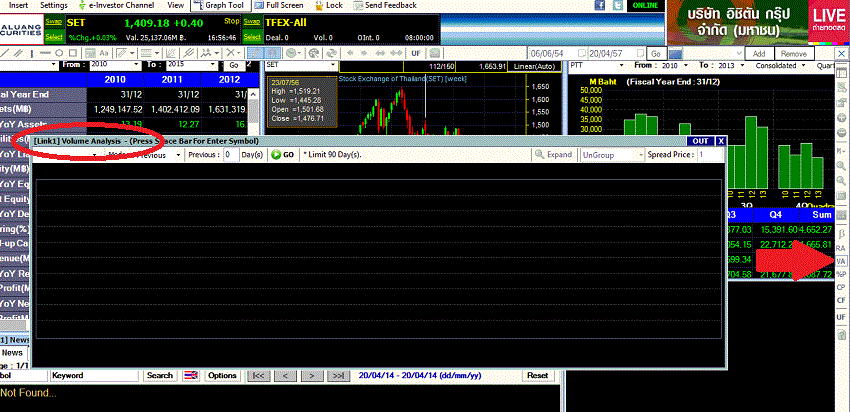
Task: Click the CF icon in right sidebar
Action: [x=841, y=300]
